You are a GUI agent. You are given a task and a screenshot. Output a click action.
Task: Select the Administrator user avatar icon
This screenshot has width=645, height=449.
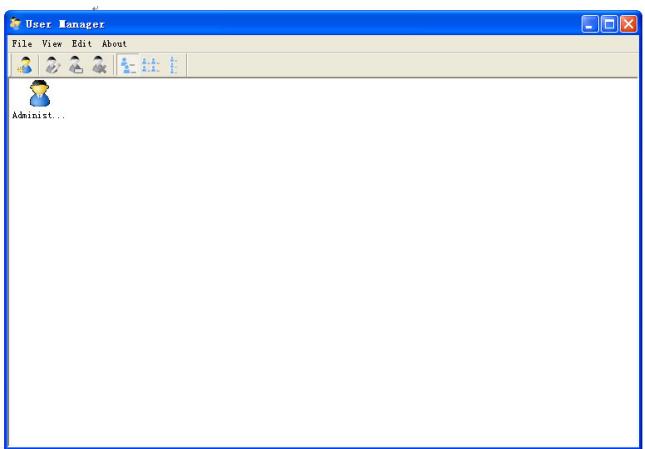pos(39,94)
